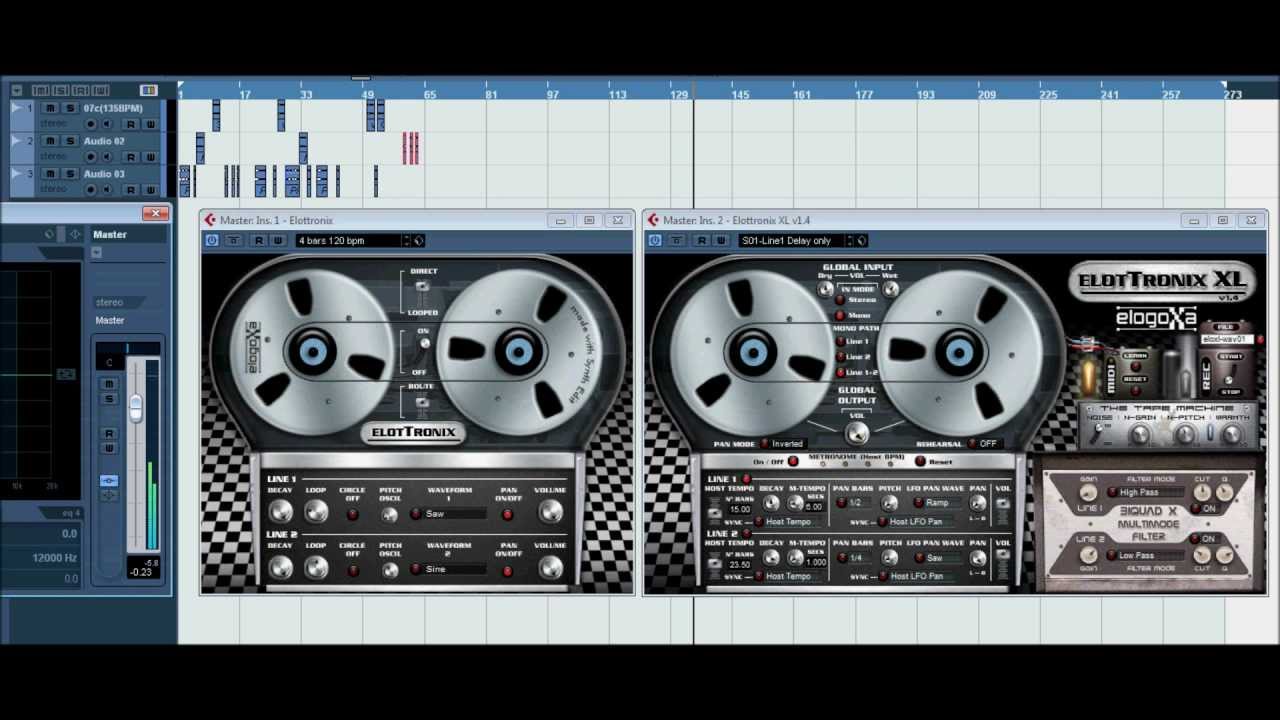Toggle Line 1 Circle Off LED in Elottronix

coord(352,515)
